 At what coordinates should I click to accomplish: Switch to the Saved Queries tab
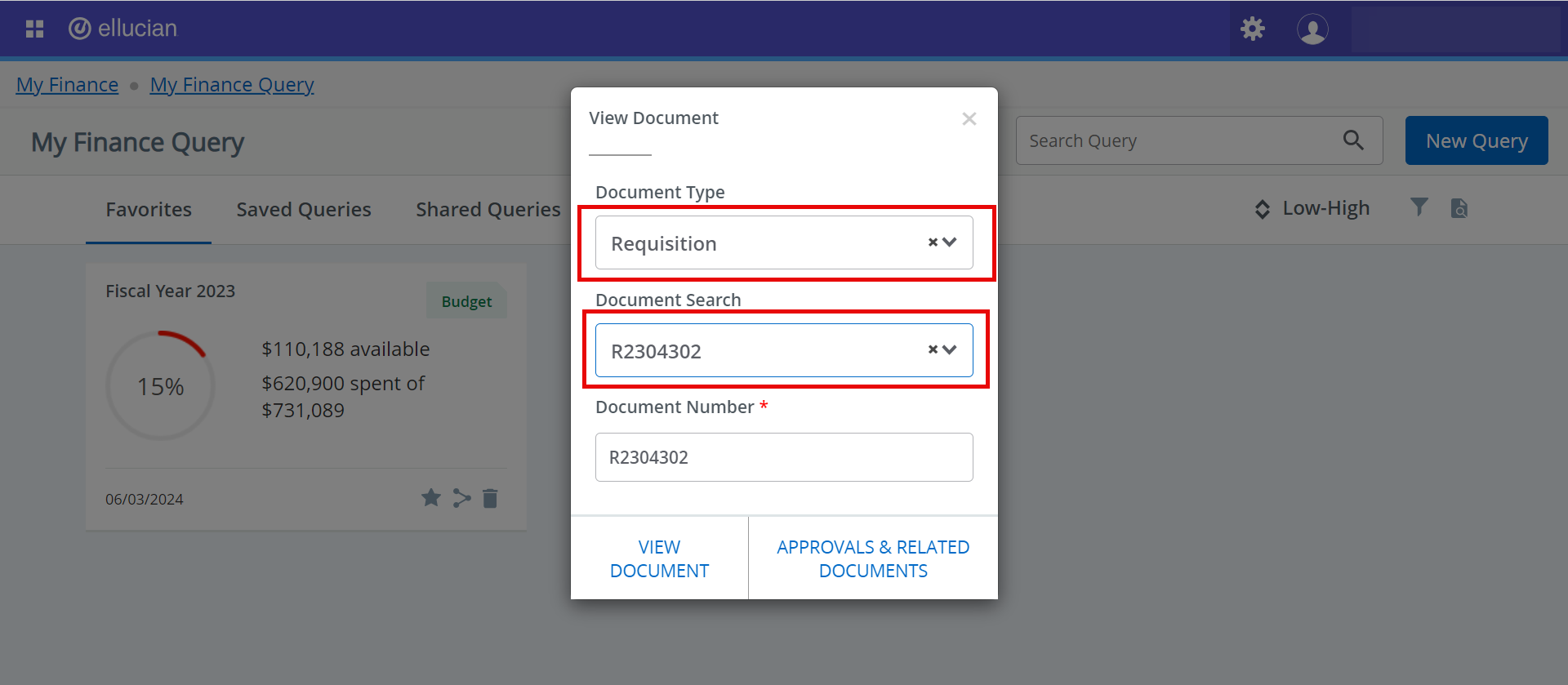point(304,210)
